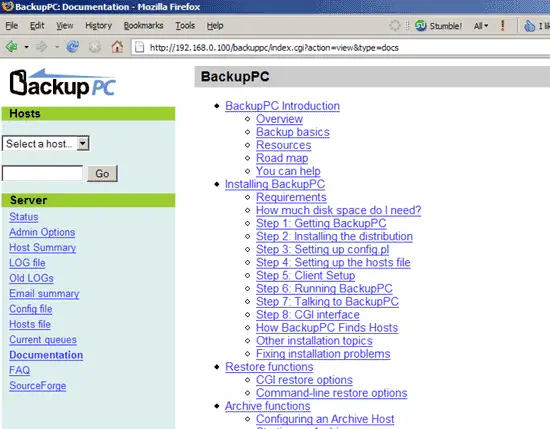Expand the Select a host dropdown
Image resolution: width=550 pixels, height=429 pixels.
(46, 143)
